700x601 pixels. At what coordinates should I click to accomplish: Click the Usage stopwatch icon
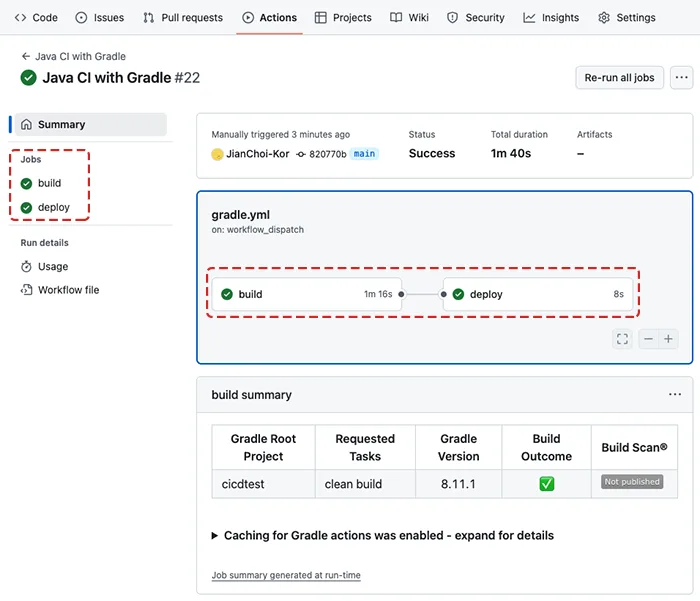[x=26, y=267]
